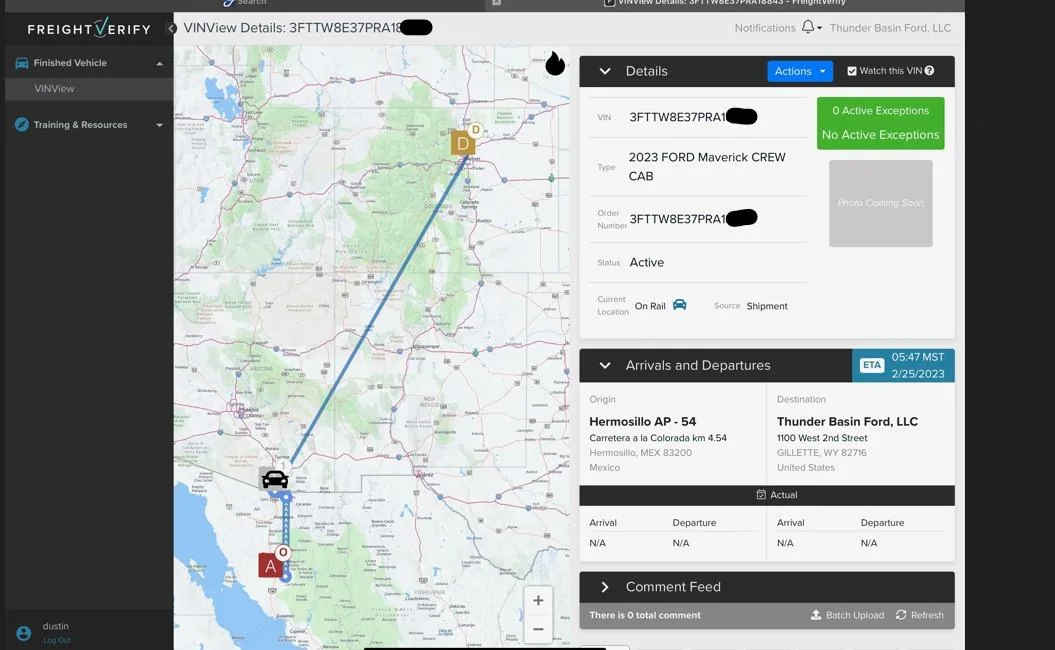Click the Actual calendar icon
The width and height of the screenshot is (1055, 650).
point(761,495)
